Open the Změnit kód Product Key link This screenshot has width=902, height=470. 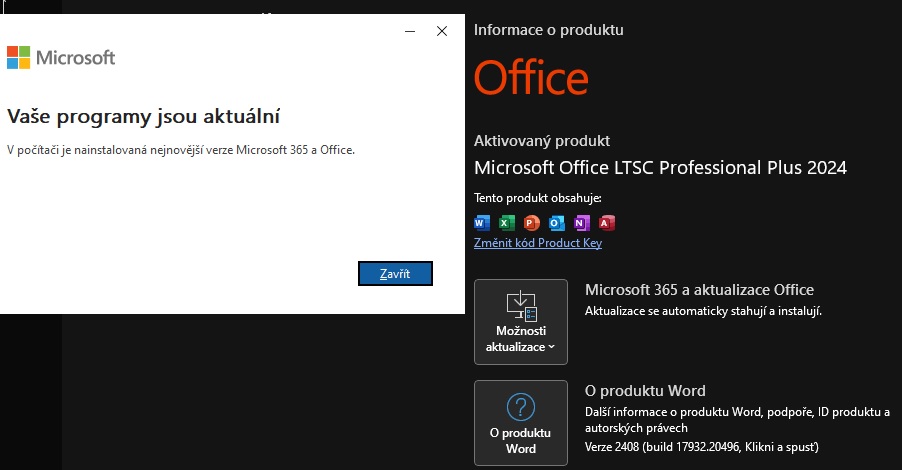[538, 243]
